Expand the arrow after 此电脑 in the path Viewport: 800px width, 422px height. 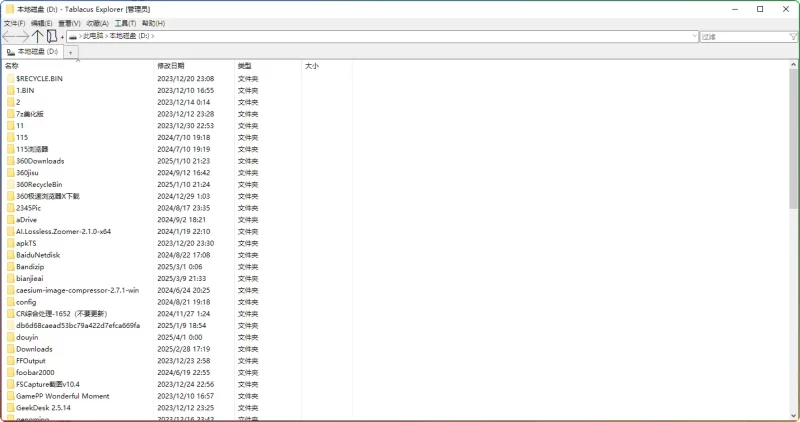pyautogui.click(x=106, y=36)
